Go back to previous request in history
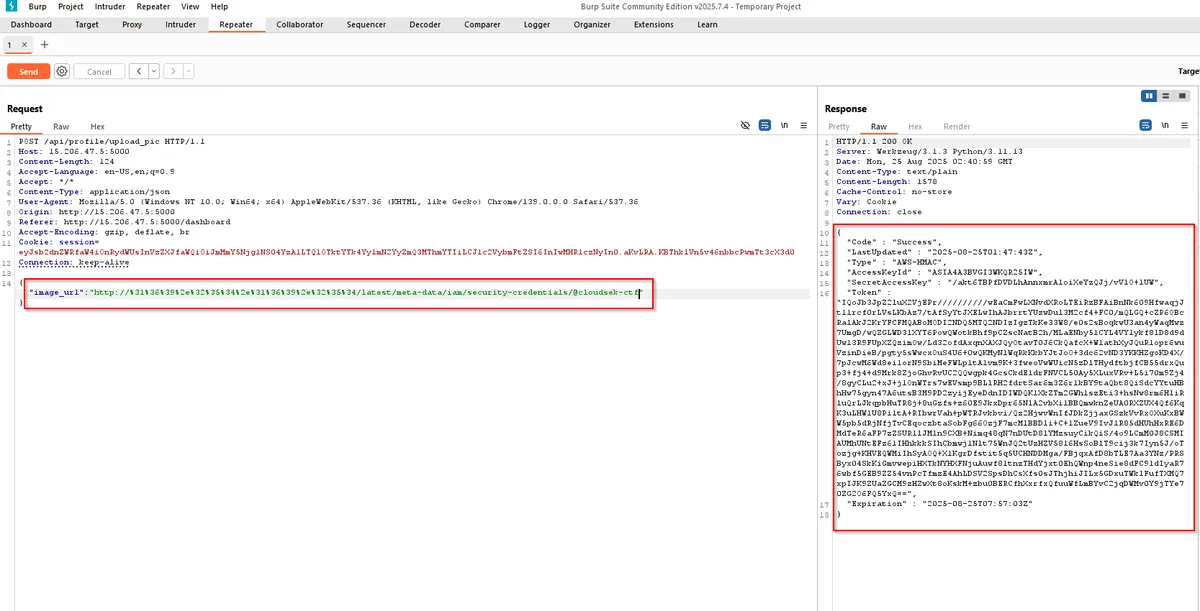 point(137,72)
